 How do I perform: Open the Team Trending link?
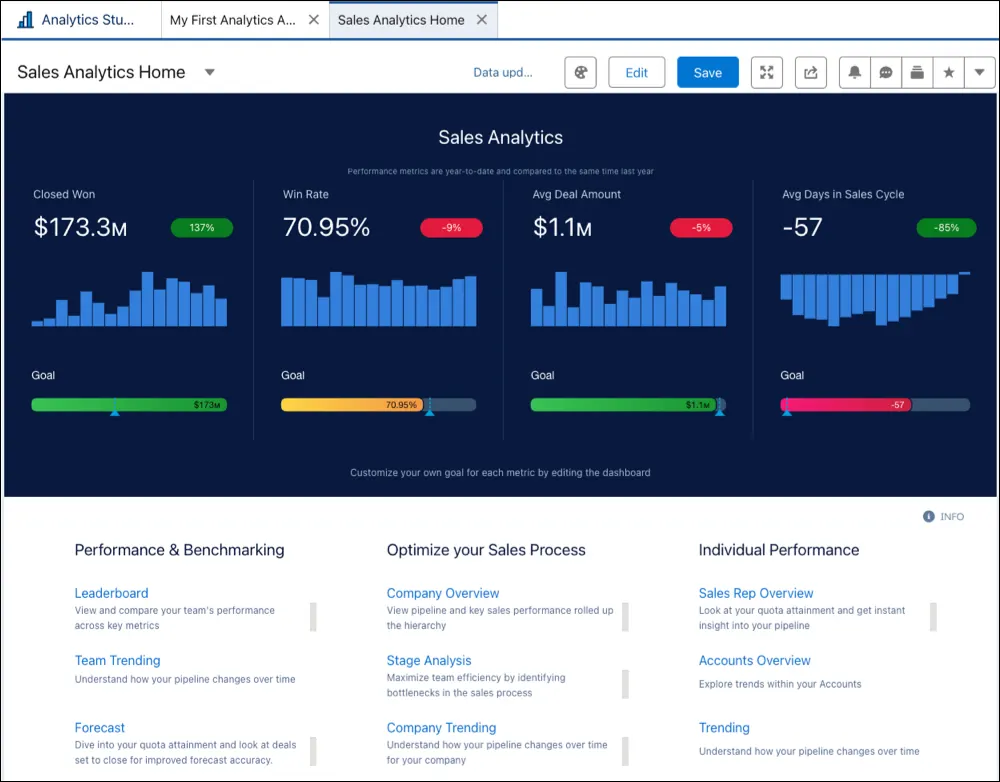click(117, 661)
